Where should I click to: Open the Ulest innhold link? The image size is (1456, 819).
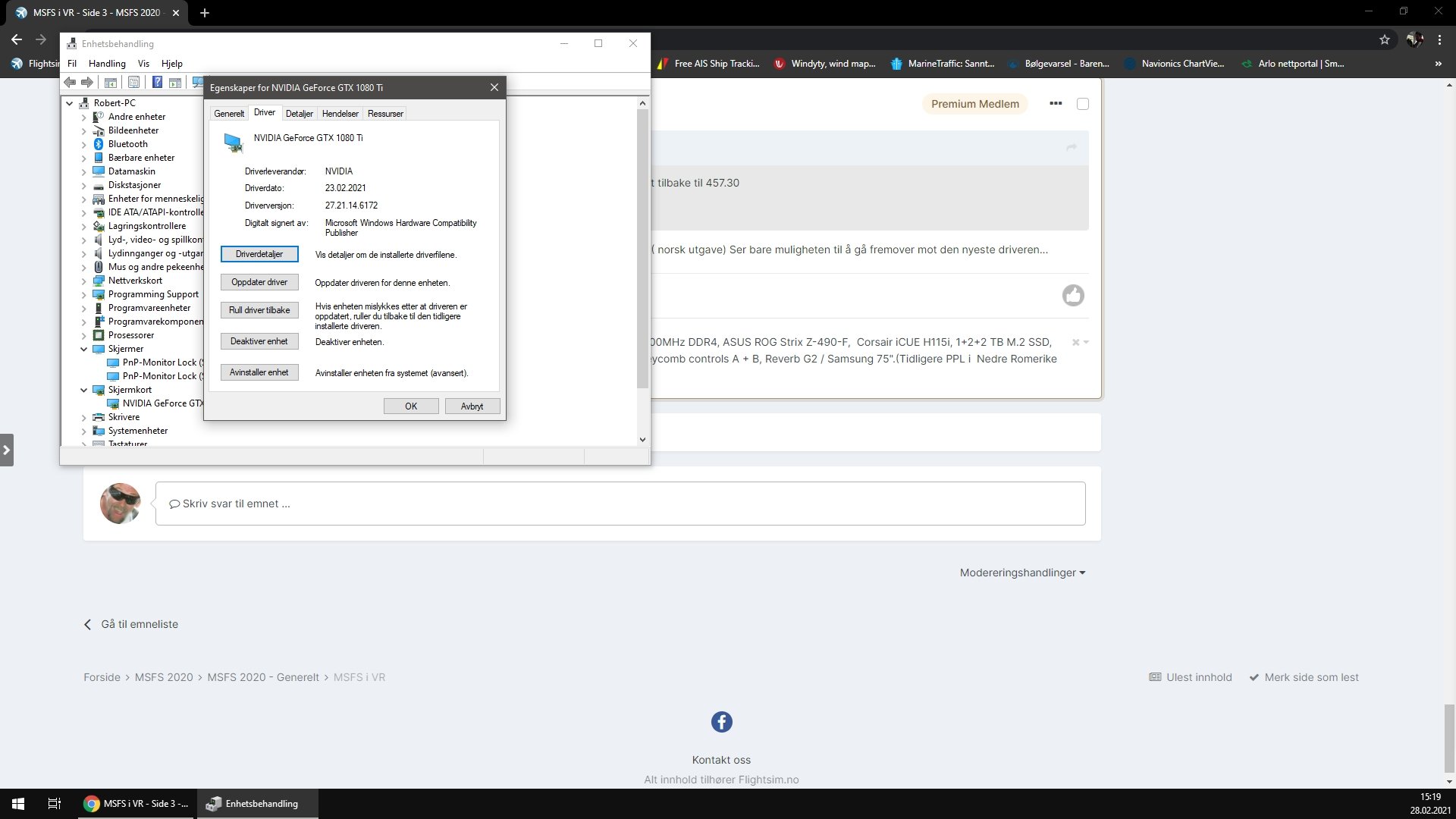pos(1191,677)
